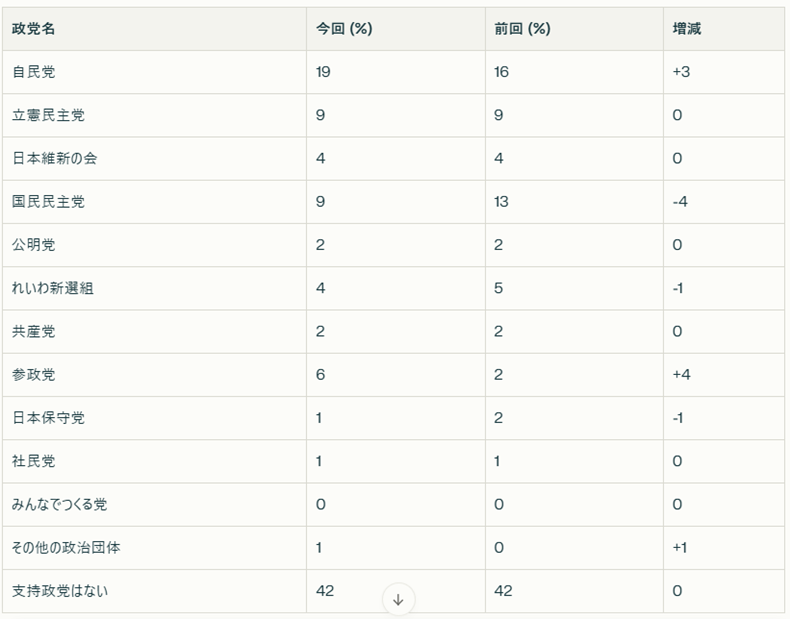Click the 公明党 party name cell

point(154,245)
